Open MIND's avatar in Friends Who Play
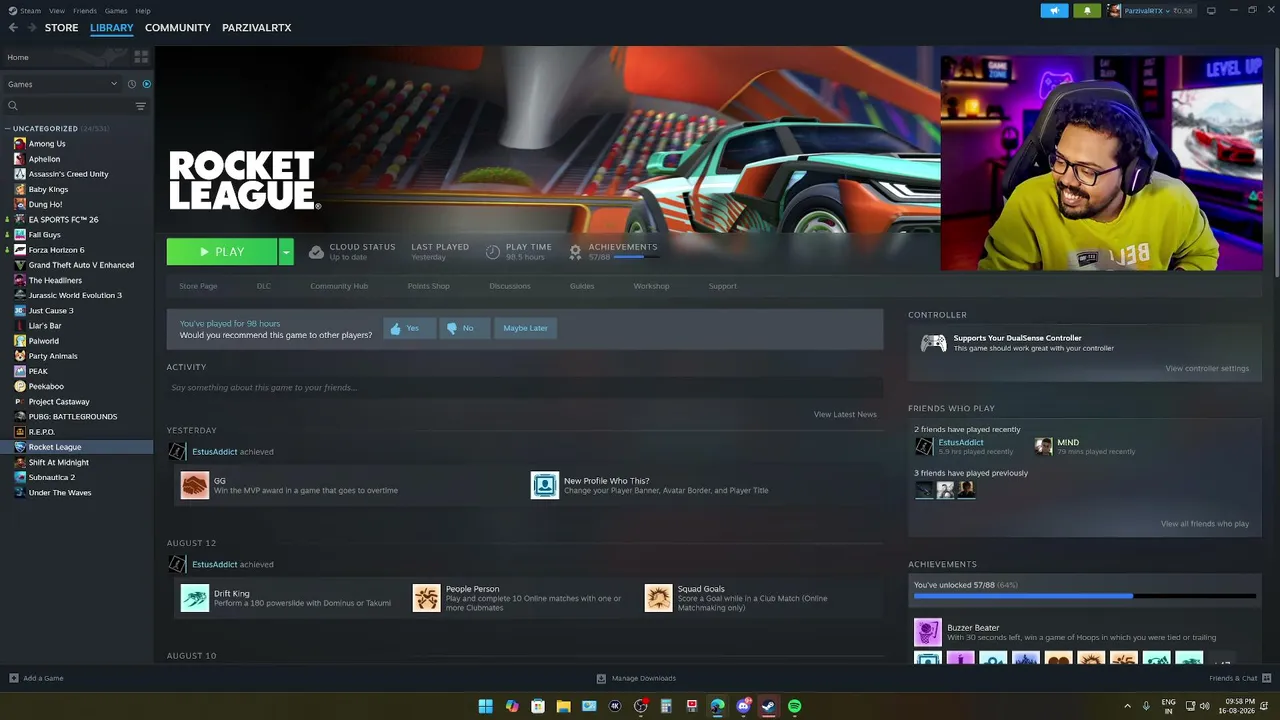 point(1043,446)
